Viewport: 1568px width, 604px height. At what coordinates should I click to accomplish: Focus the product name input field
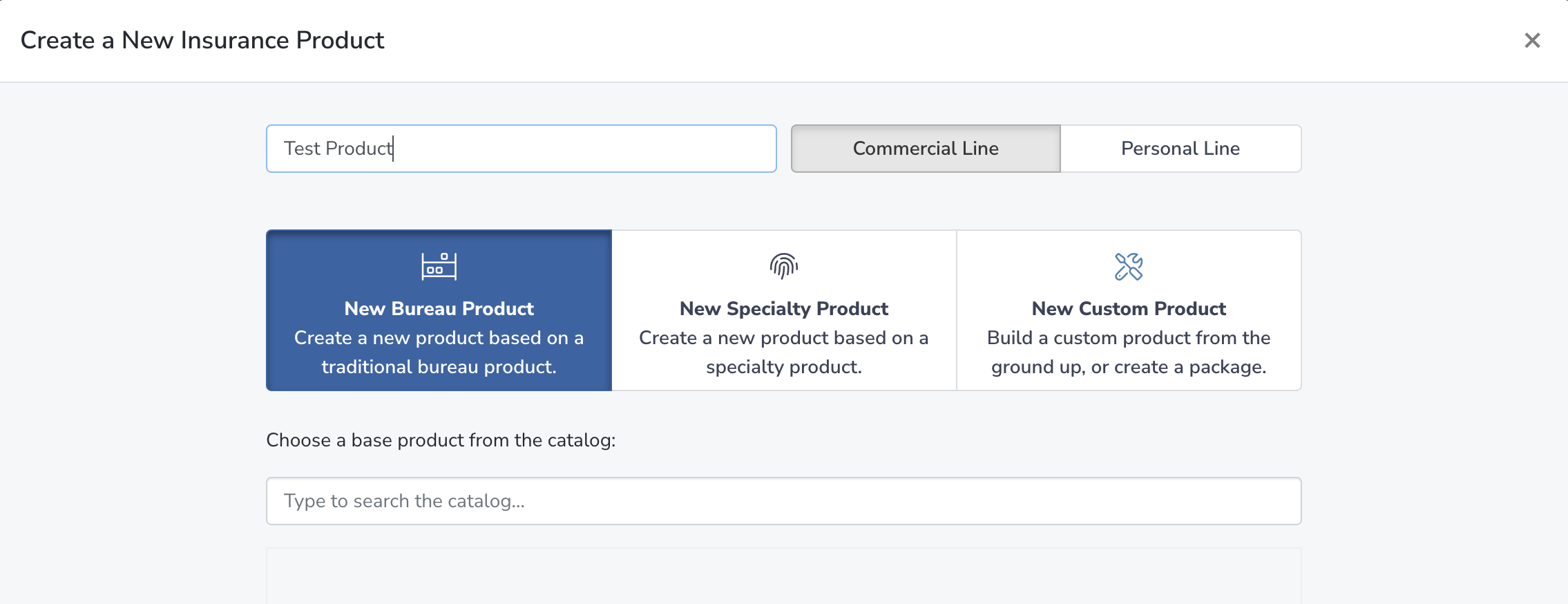(x=522, y=149)
